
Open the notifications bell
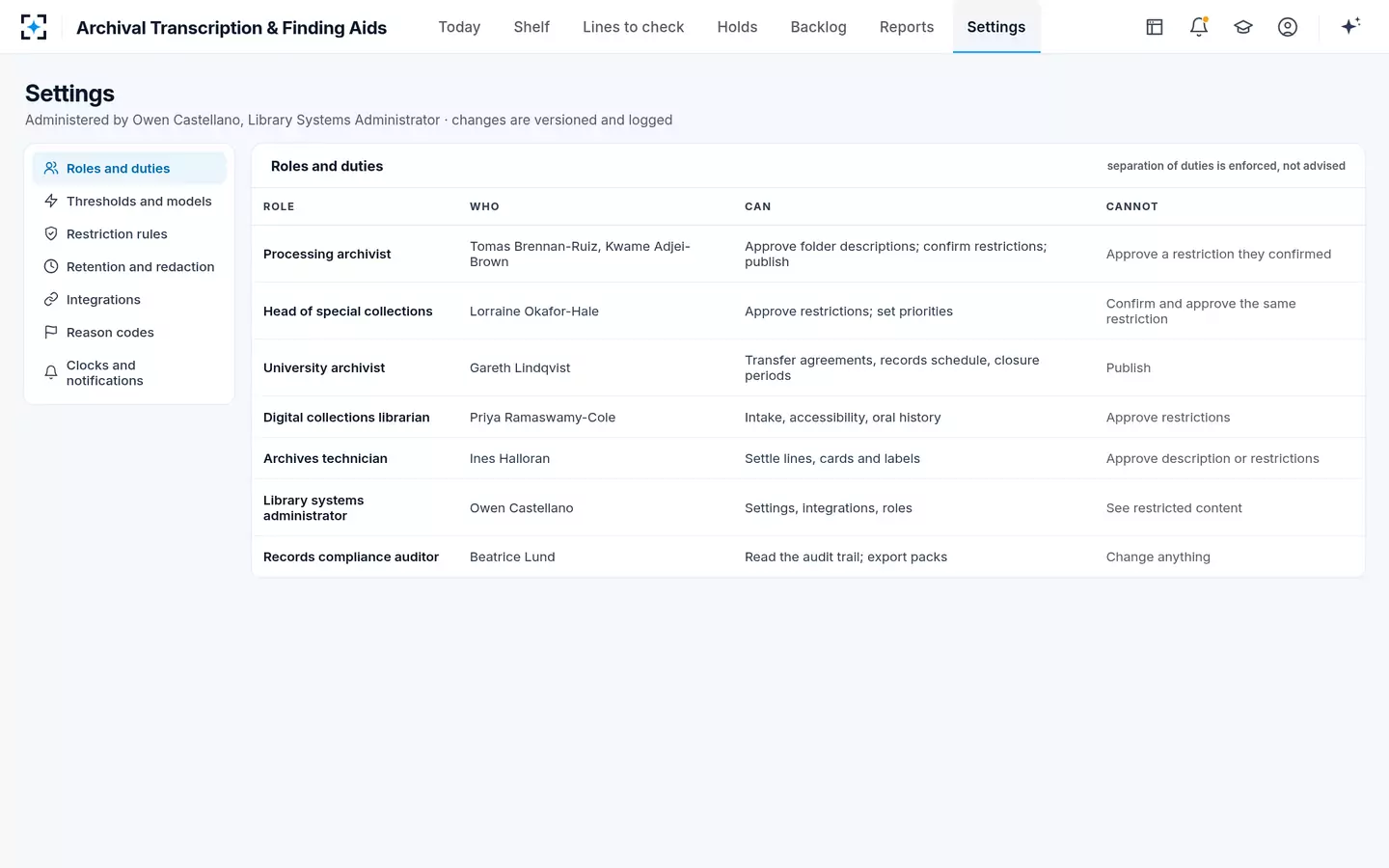1199,27
